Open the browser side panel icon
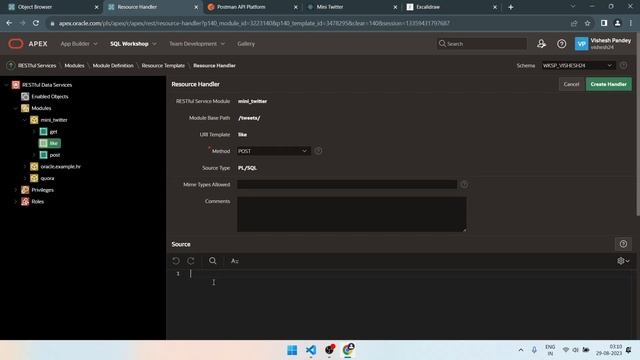This screenshot has height=360, width=640. pyautogui.click(x=604, y=23)
